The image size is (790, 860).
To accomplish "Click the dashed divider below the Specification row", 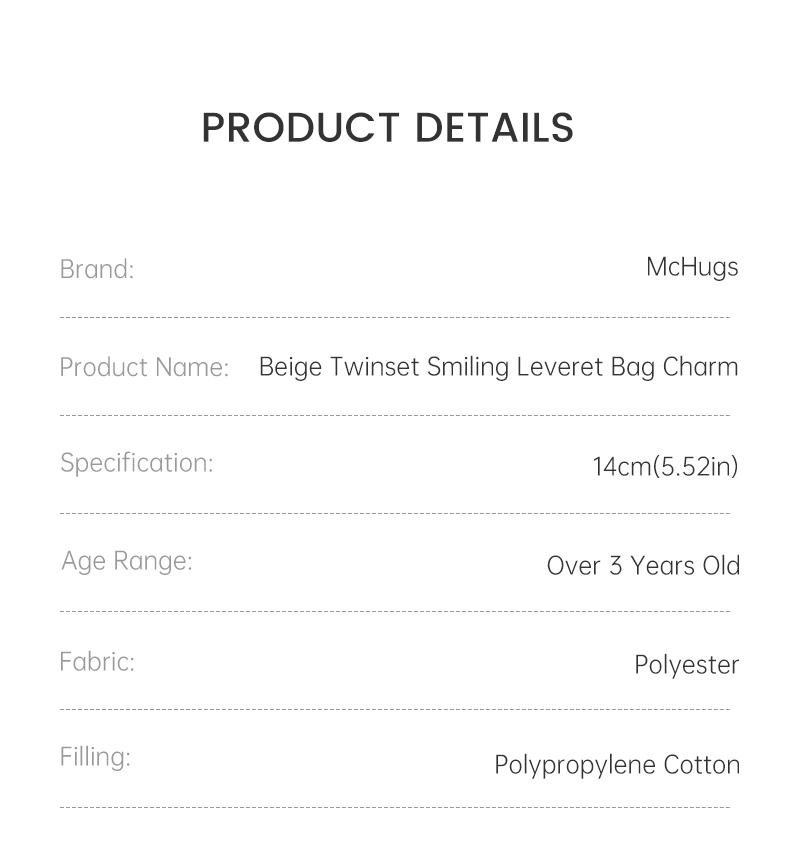I will pyautogui.click(x=395, y=513).
